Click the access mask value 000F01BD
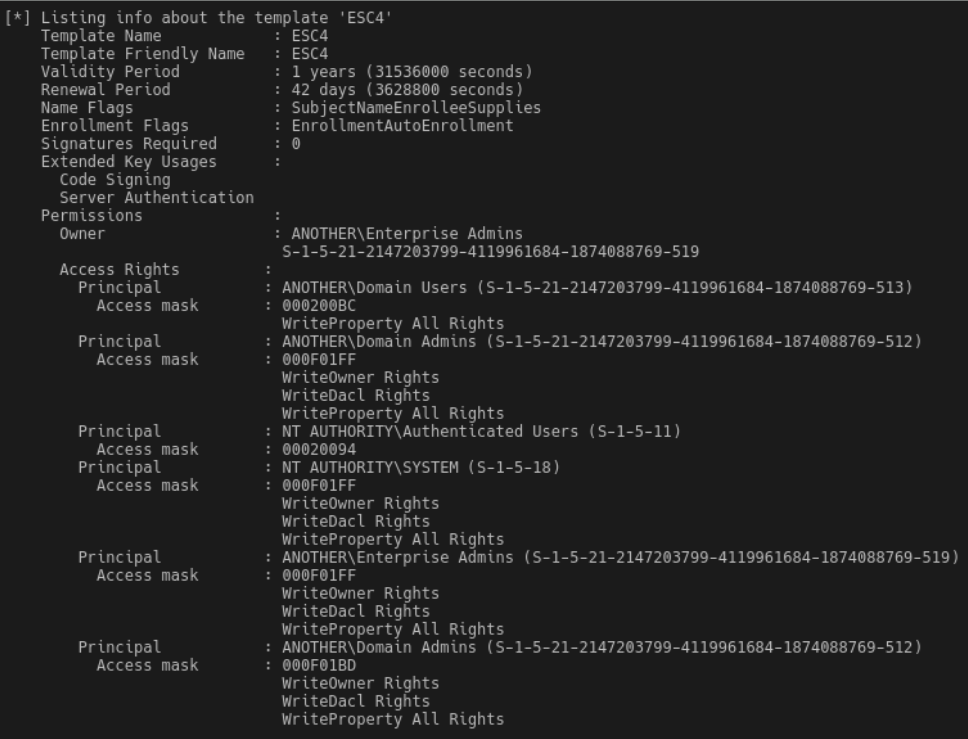Image resolution: width=968 pixels, height=739 pixels. click(319, 666)
